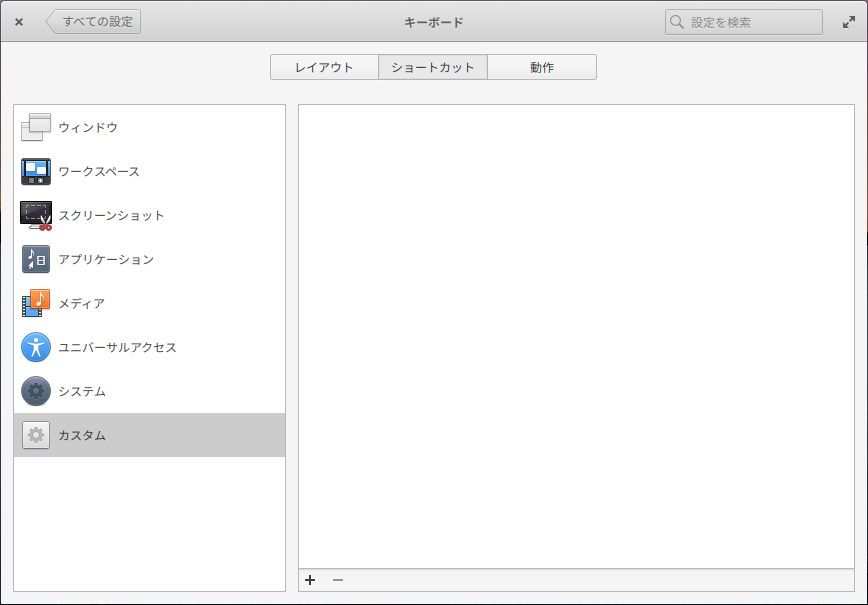Remove shortcut with the minus button
The image size is (868, 605).
(338, 580)
